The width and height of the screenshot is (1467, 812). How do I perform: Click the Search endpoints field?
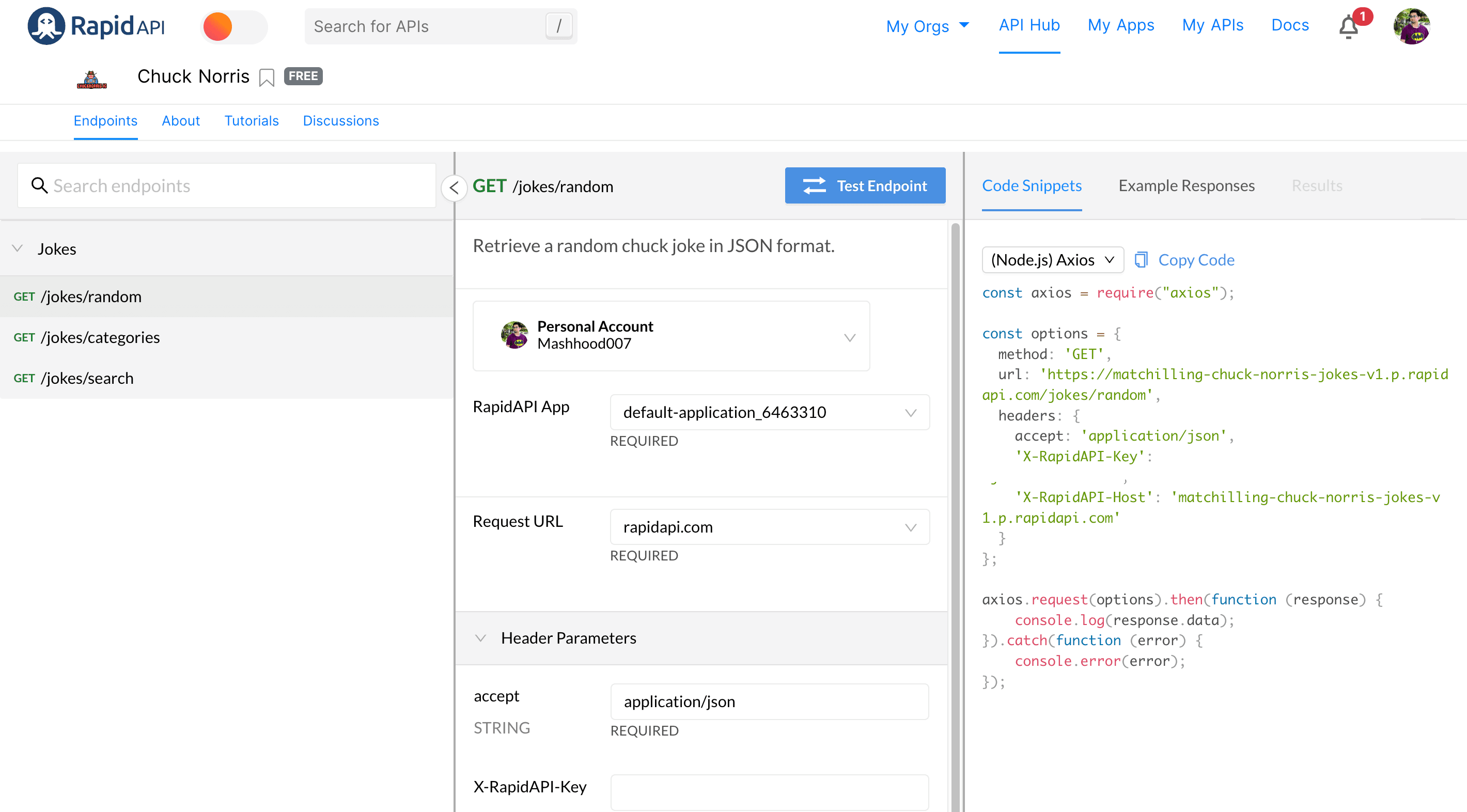(227, 185)
